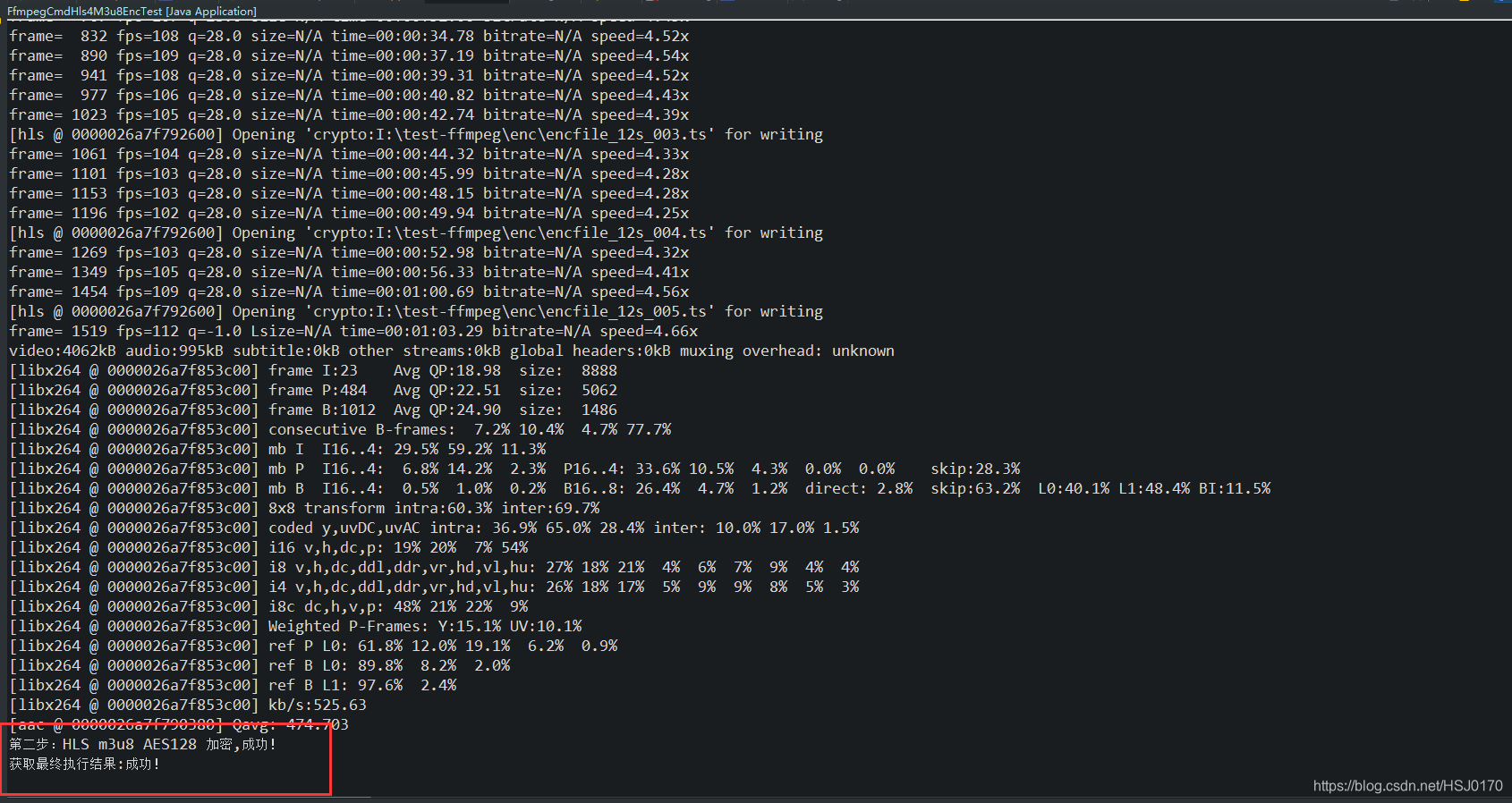The width and height of the screenshot is (1512, 803).
Task: Select the 8x8 transform intra:60.3% line
Action: point(304,508)
